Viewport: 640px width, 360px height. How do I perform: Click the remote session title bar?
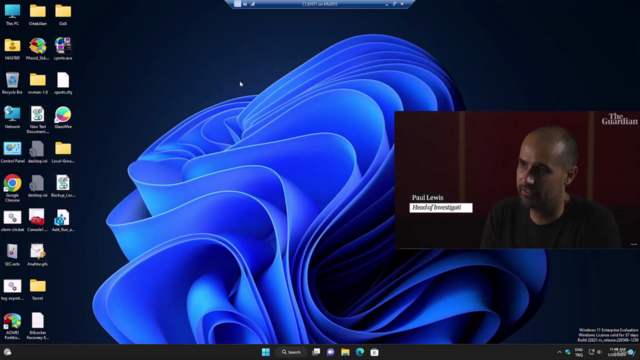[x=320, y=4]
